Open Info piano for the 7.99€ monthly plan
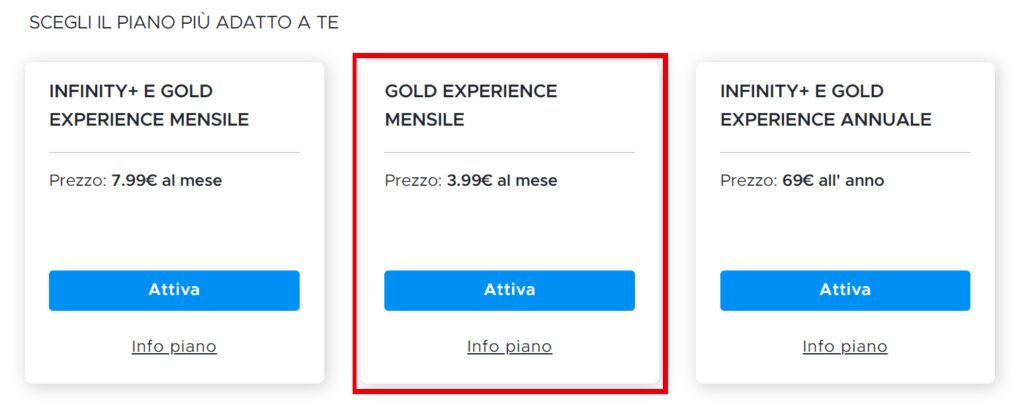 click(x=174, y=347)
